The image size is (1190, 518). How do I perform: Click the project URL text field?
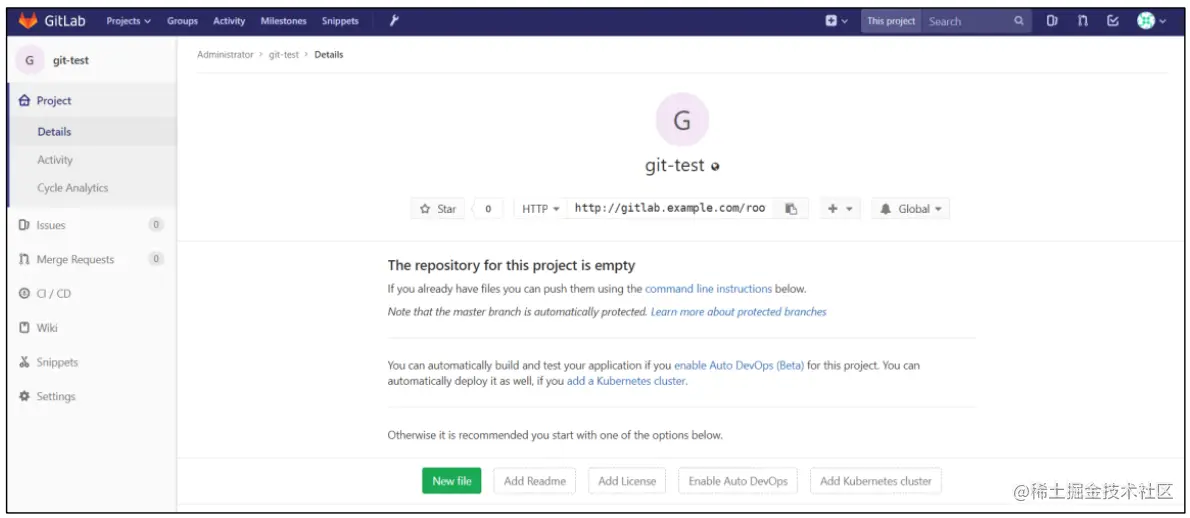click(670, 209)
